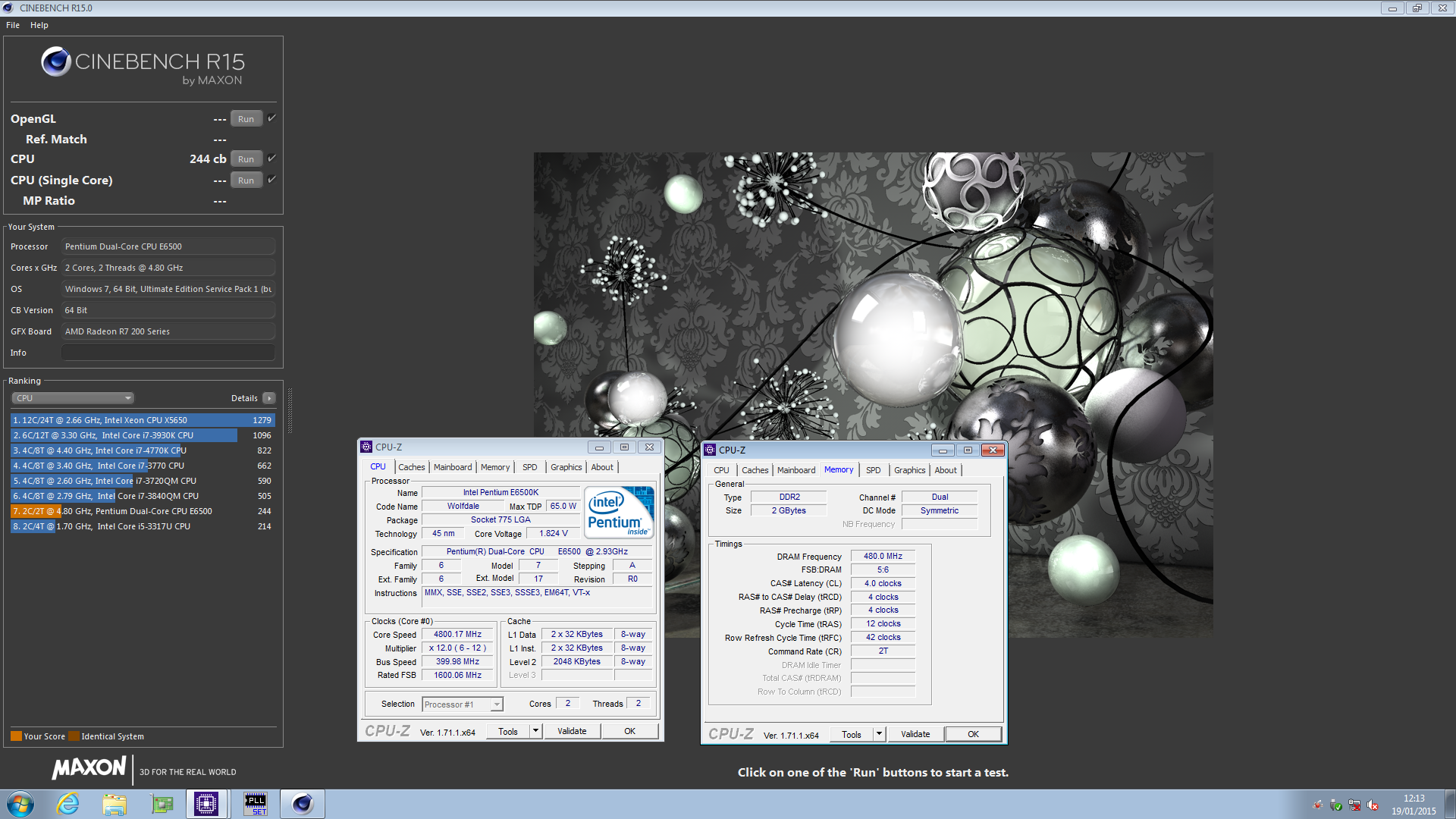Select ranking row Intel Core i7-4770K
Screen dimensions: 1456x819
coord(143,450)
